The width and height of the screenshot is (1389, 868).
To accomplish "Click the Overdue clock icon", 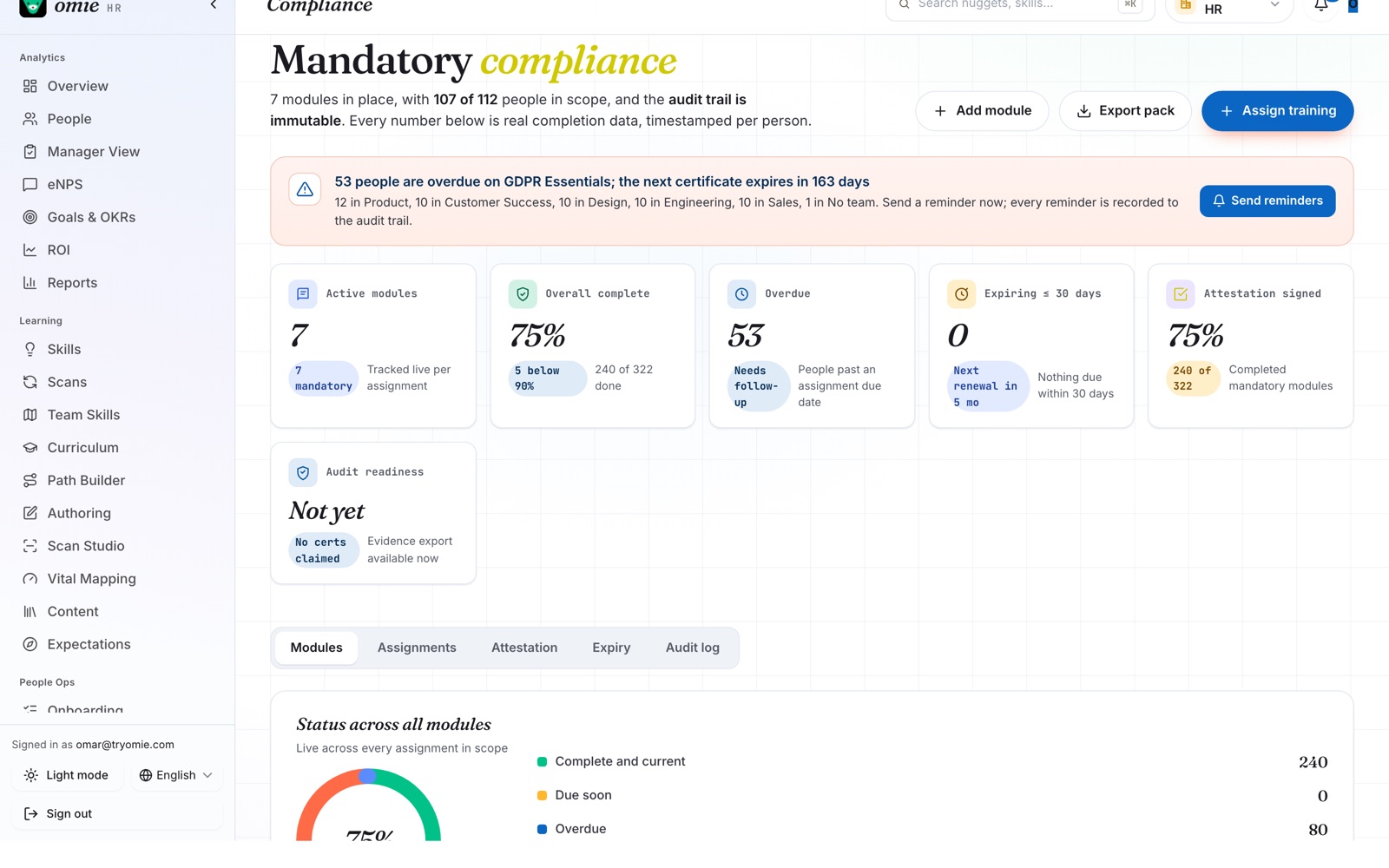I will tap(741, 294).
